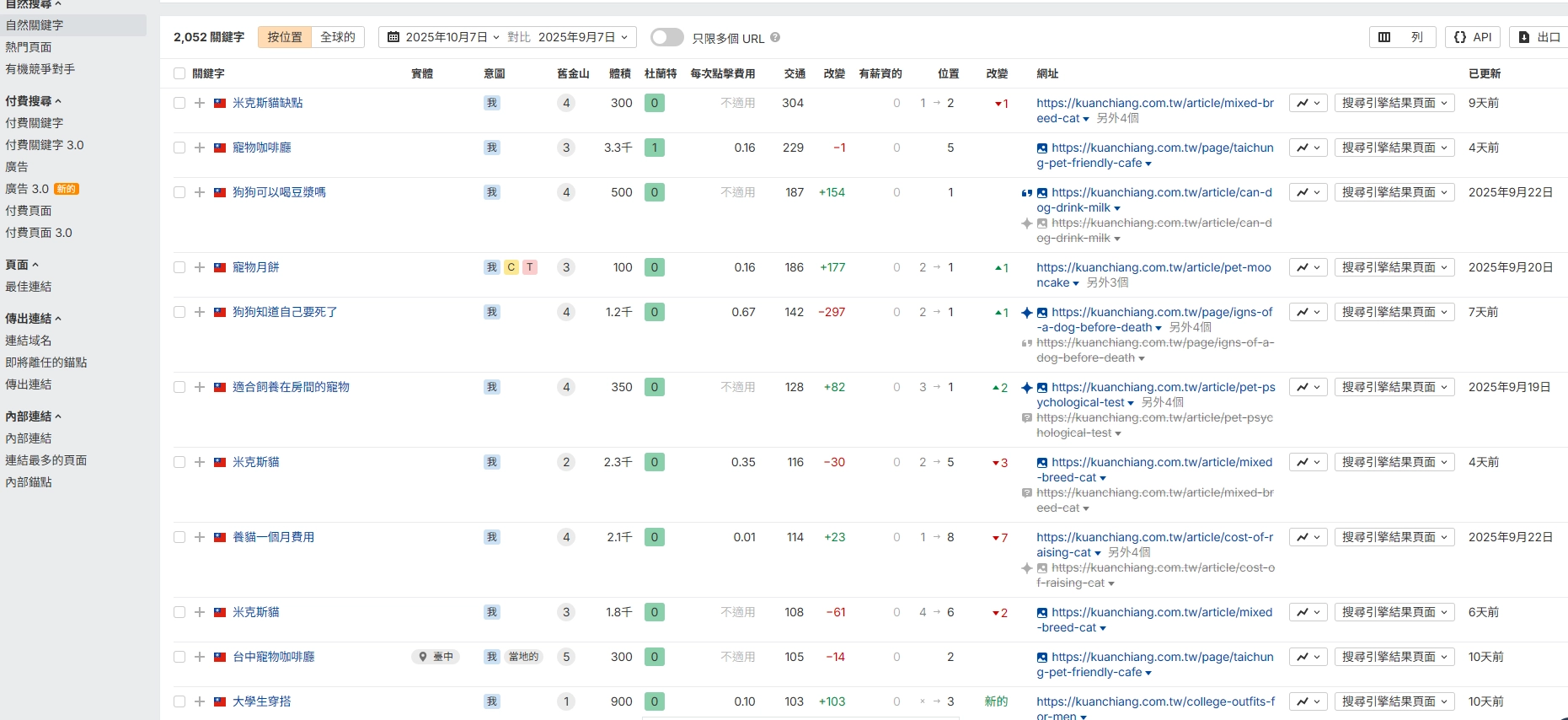1568x720 pixels.
Task: Open the API button with braces icon
Action: pos(1473,37)
